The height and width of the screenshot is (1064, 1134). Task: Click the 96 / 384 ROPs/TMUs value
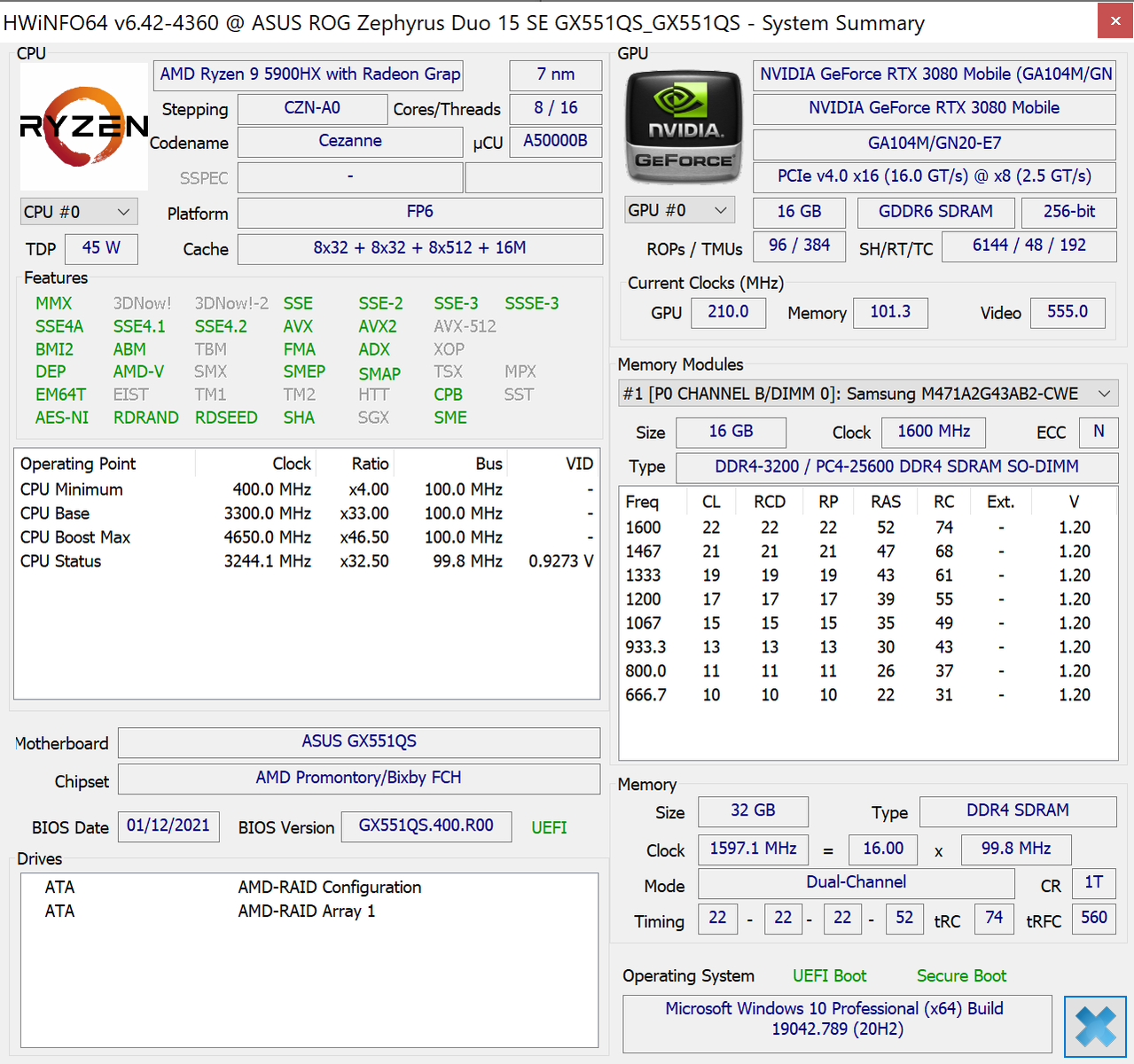coord(800,246)
